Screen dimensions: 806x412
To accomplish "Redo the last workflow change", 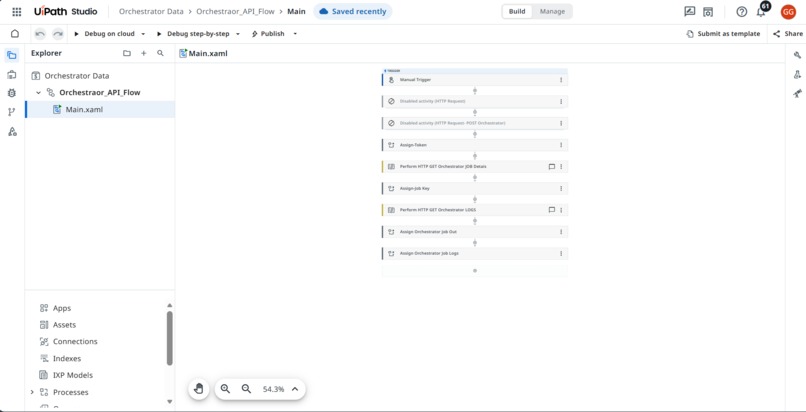I will [x=58, y=34].
